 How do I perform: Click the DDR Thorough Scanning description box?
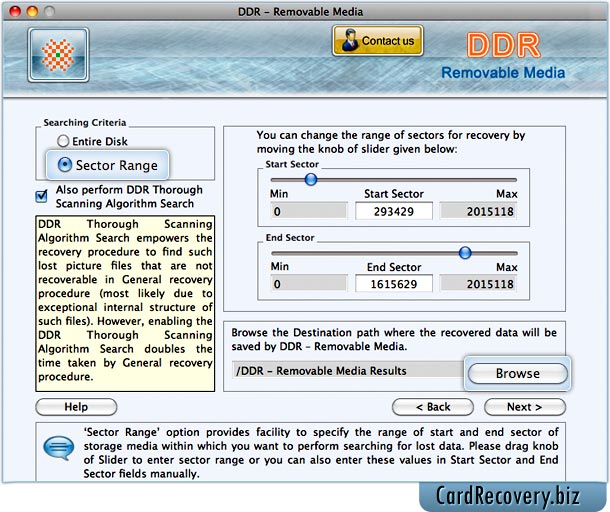[125, 303]
